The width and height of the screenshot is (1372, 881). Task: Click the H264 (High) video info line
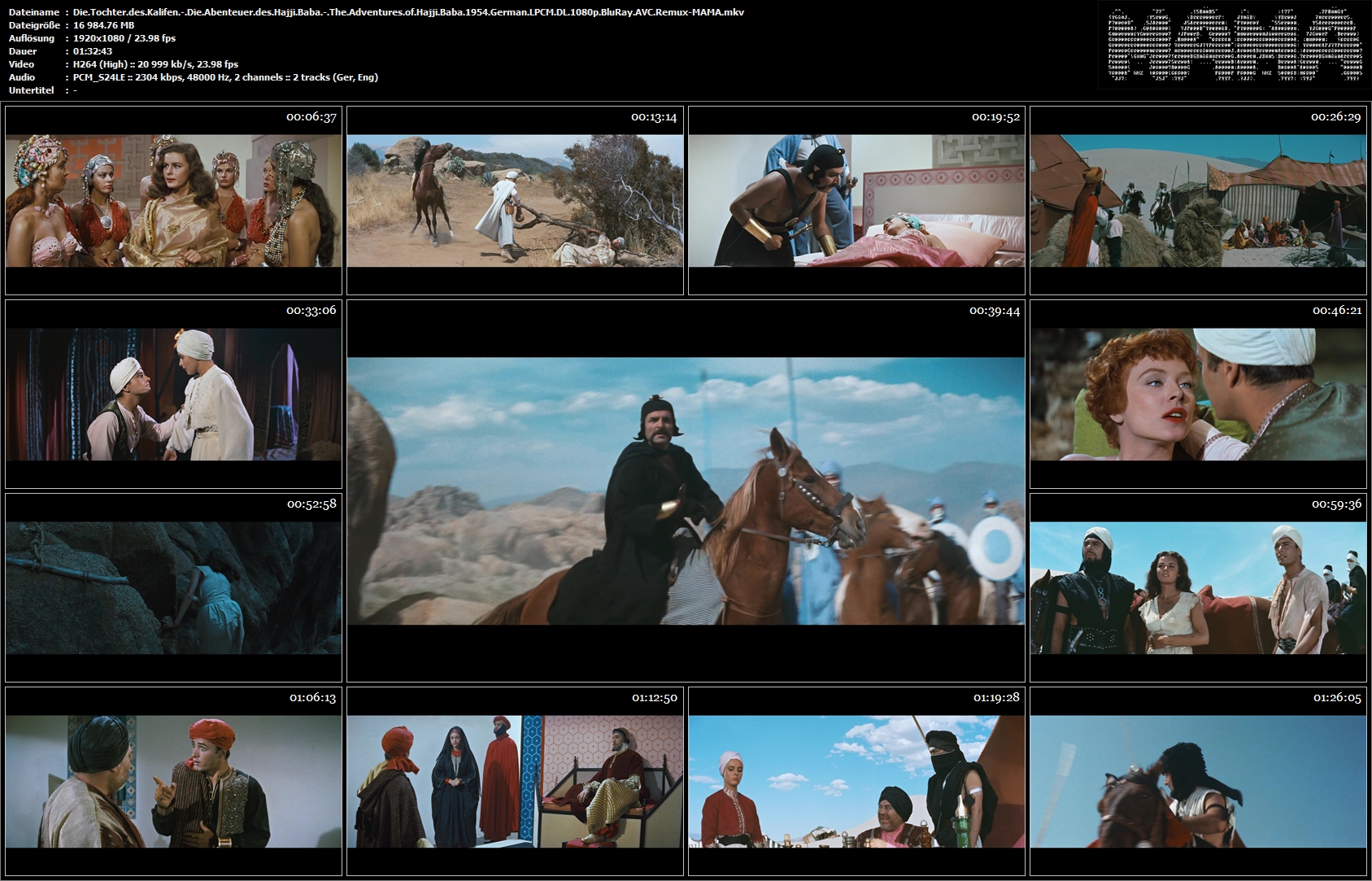[x=155, y=64]
